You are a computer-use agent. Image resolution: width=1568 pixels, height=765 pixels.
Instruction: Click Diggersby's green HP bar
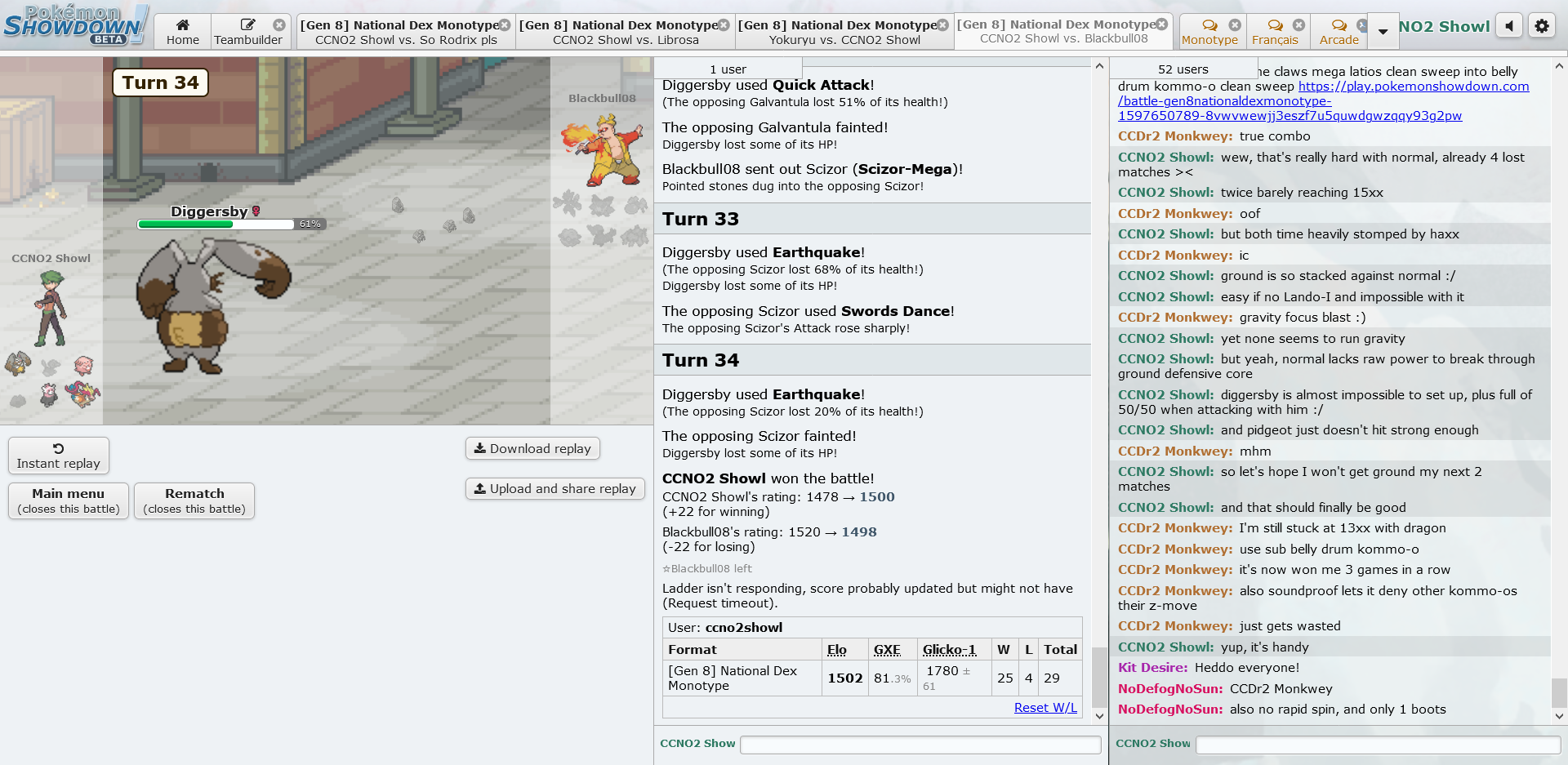tap(216, 224)
